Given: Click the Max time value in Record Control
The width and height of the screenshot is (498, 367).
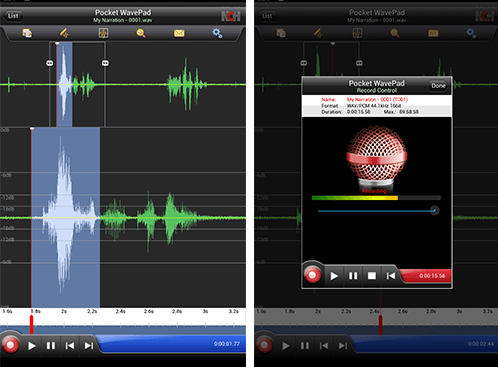Looking at the screenshot, I should coord(409,112).
